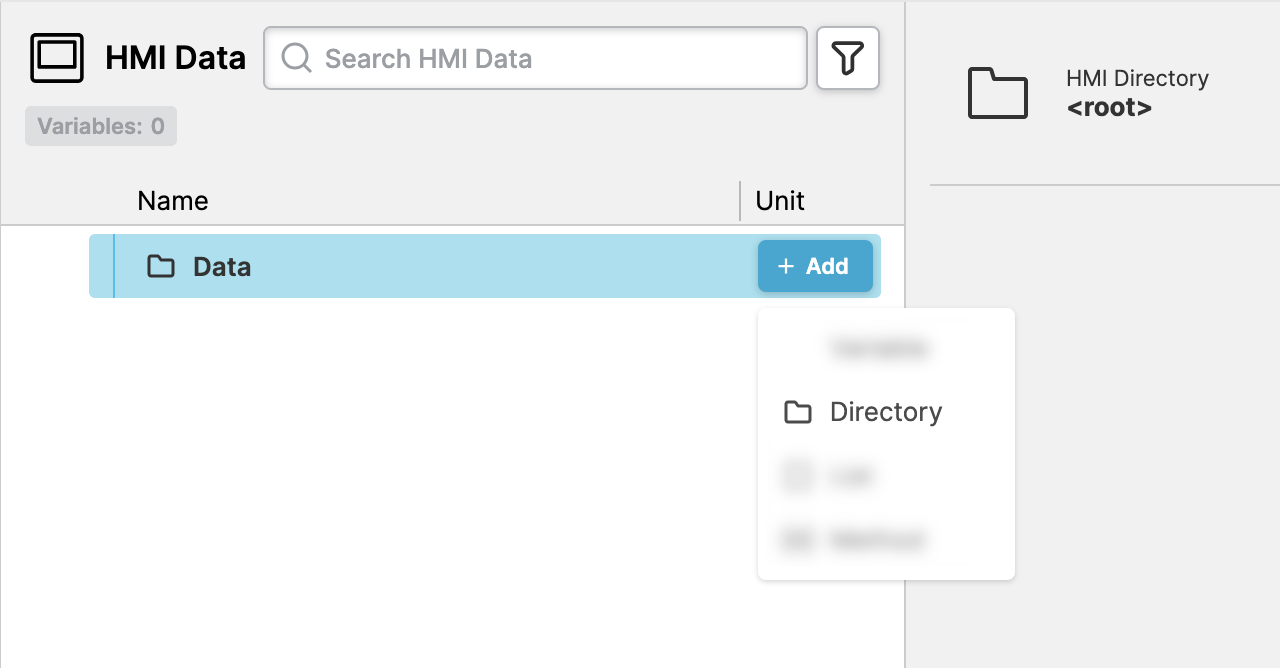
Task: Select the blurred bottom item in Add menu
Action: pos(876,540)
